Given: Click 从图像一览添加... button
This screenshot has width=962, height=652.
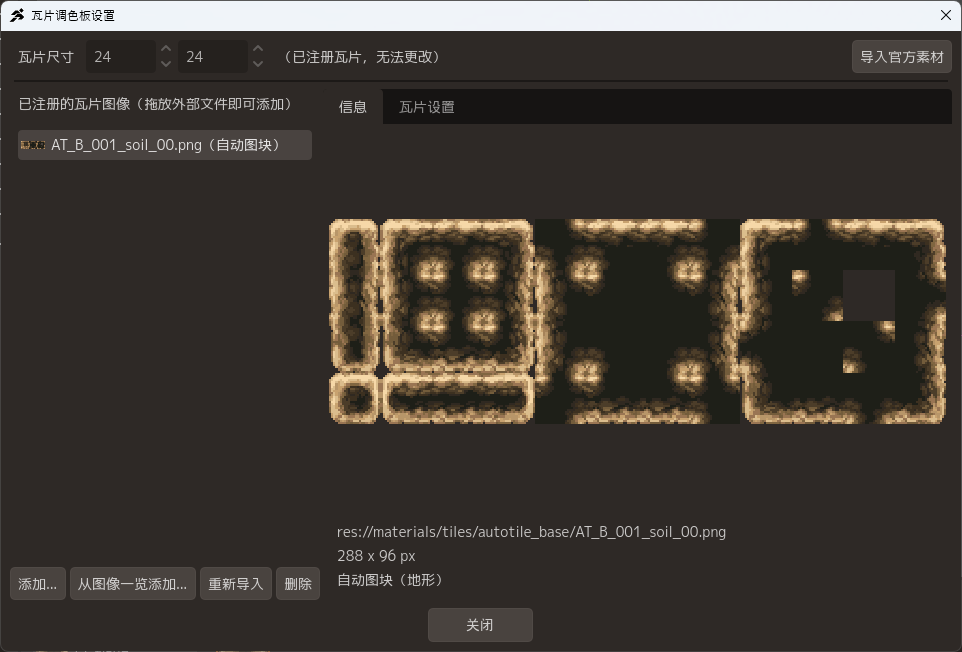Looking at the screenshot, I should pyautogui.click(x=133, y=584).
